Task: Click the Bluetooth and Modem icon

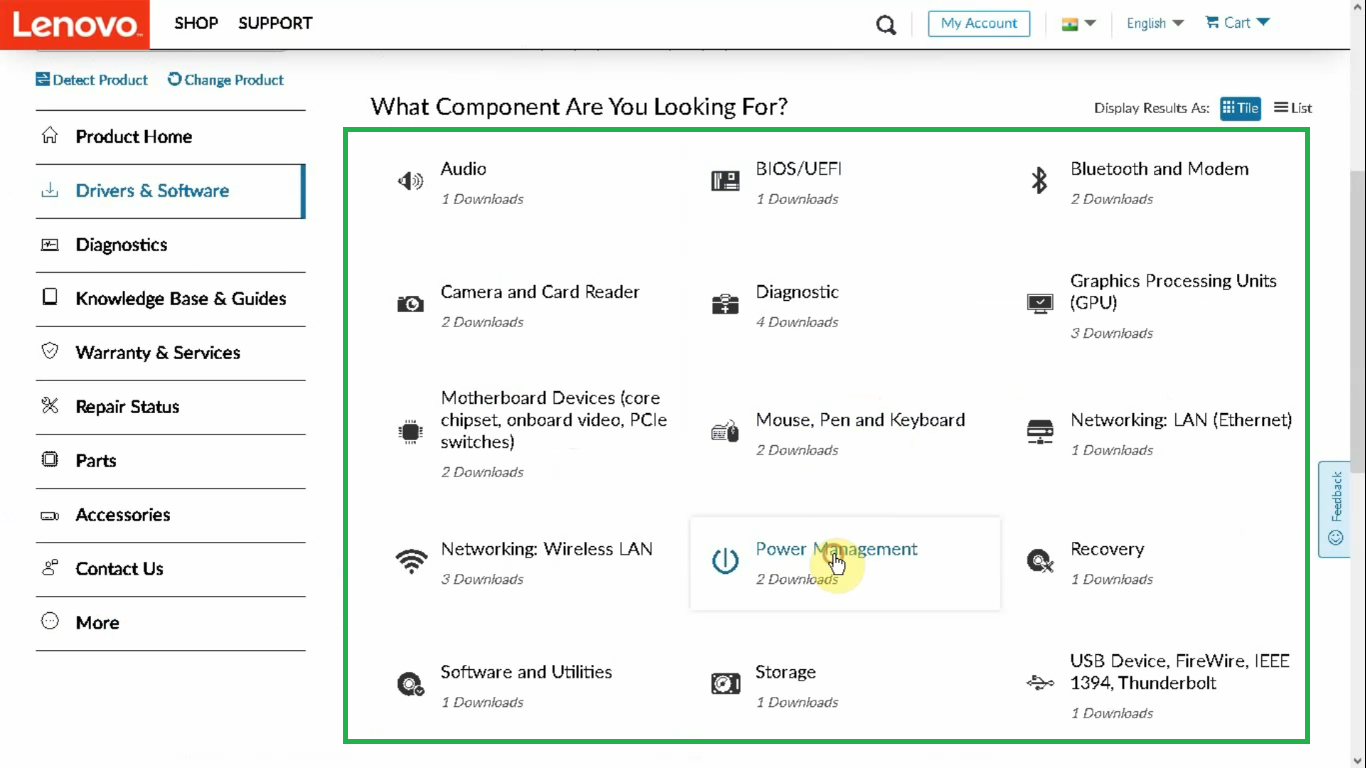Action: 1039,181
